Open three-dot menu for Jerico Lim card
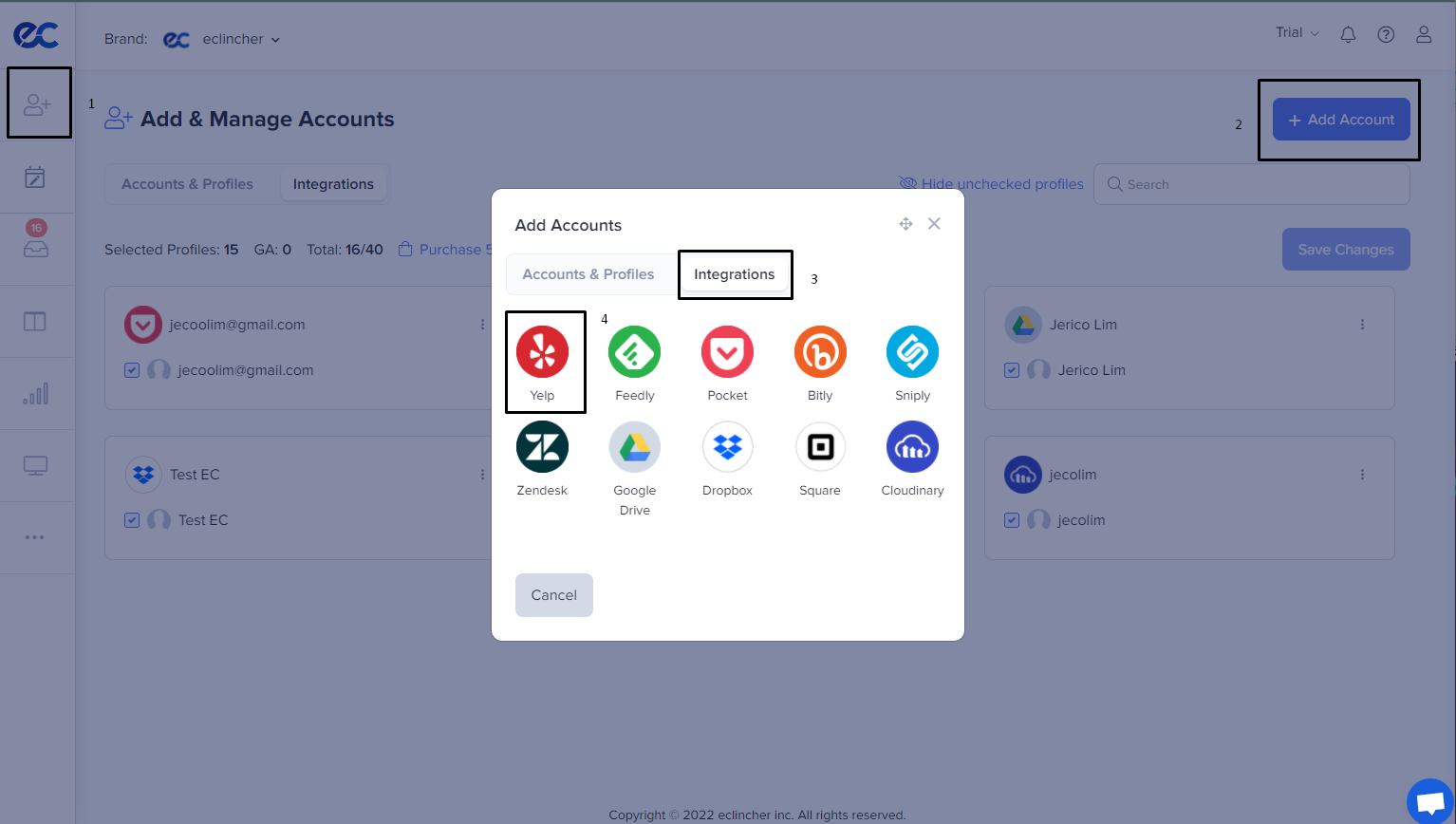 coord(1362,325)
